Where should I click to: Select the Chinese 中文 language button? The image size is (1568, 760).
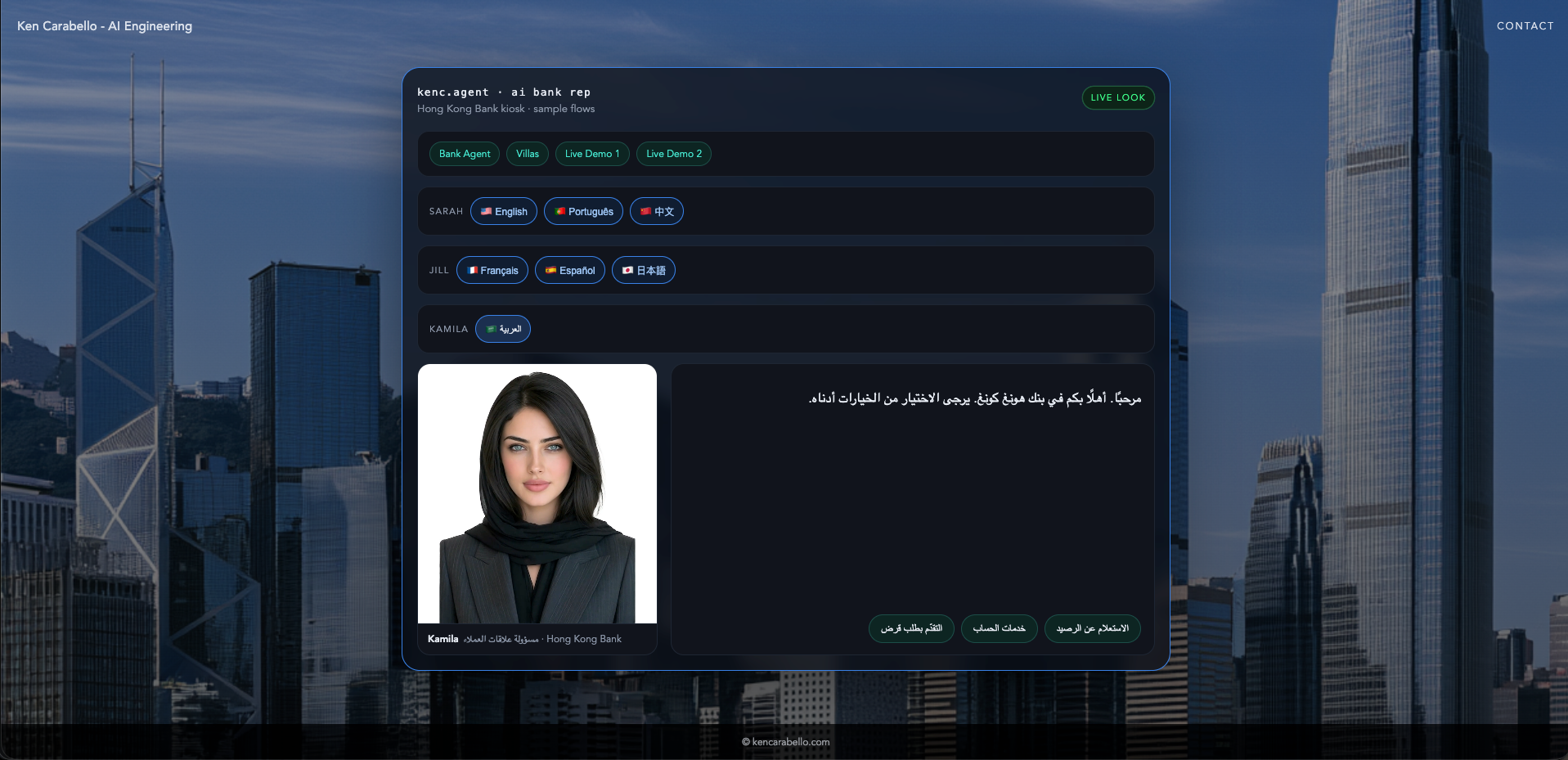(657, 211)
